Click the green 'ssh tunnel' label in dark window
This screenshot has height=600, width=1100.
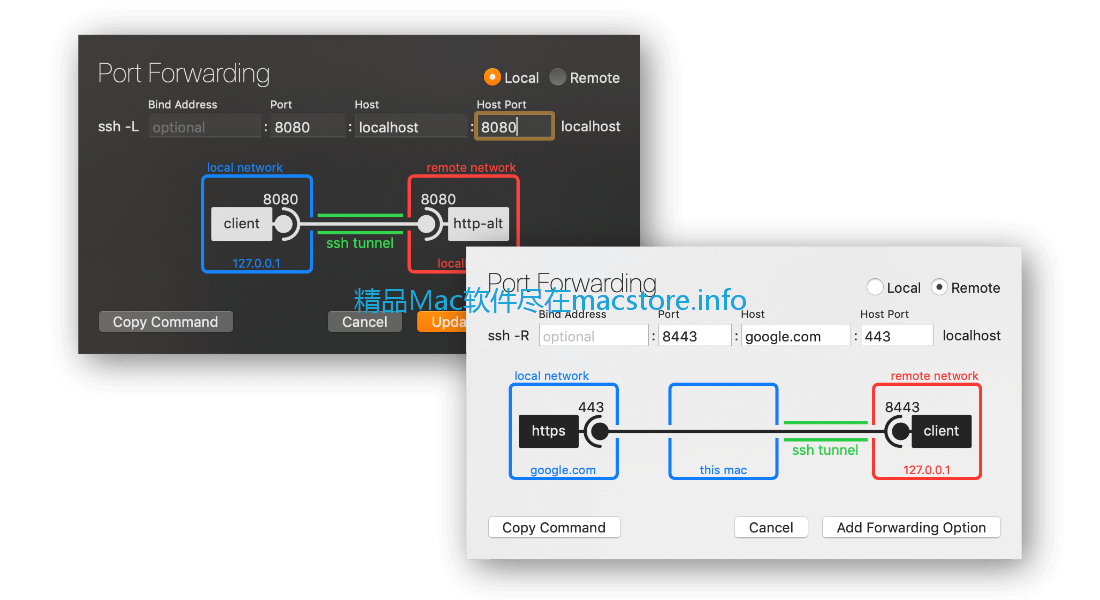(x=360, y=244)
